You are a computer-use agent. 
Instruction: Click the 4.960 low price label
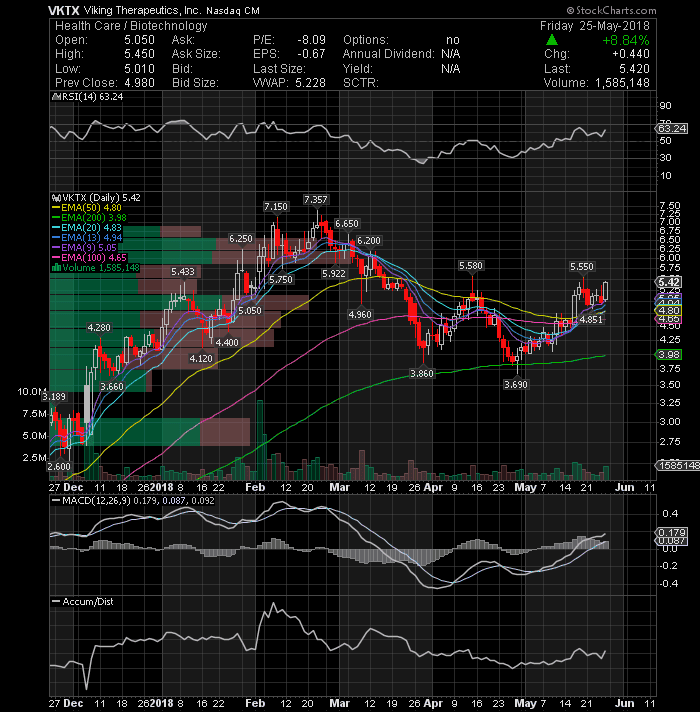[360, 314]
